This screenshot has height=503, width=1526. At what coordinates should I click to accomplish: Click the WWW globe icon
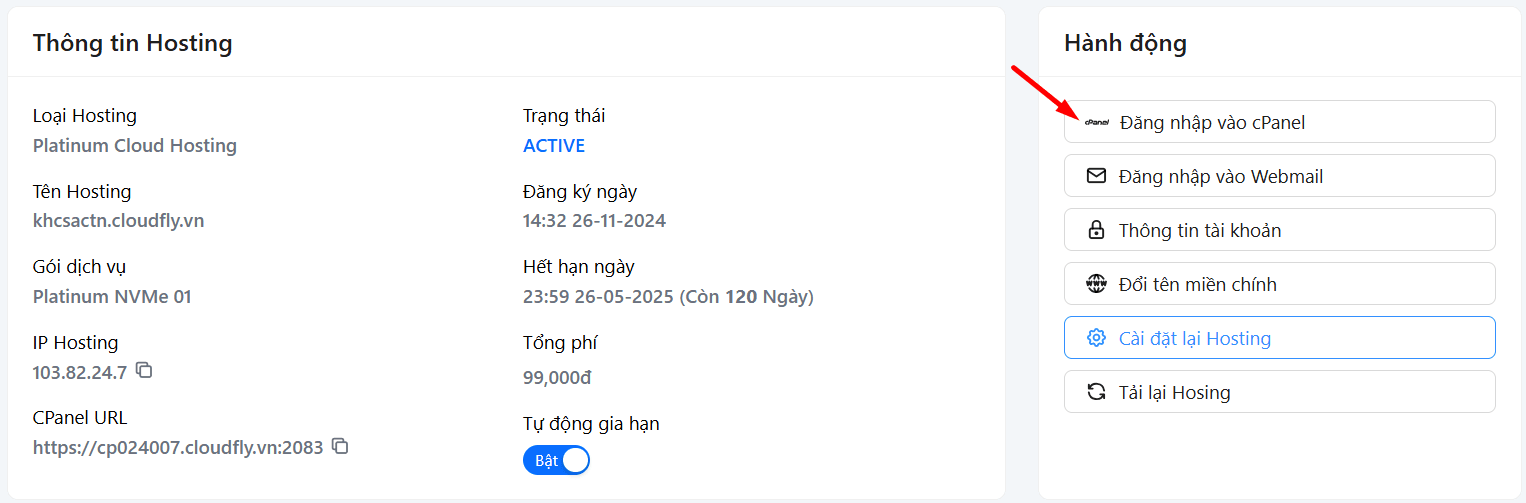pyautogui.click(x=1096, y=284)
